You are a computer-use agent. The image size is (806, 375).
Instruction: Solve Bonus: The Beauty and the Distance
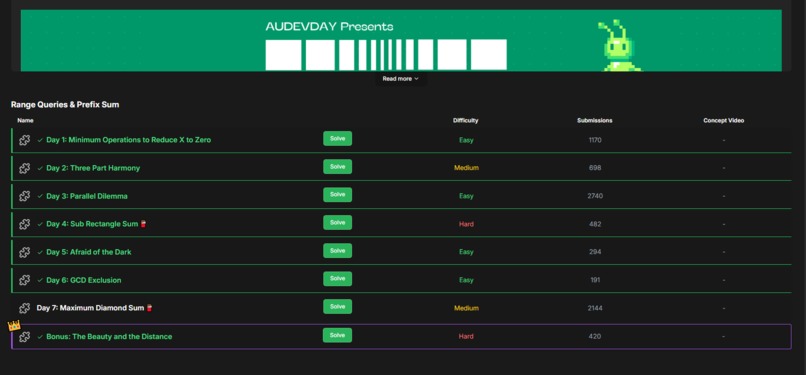pos(337,335)
